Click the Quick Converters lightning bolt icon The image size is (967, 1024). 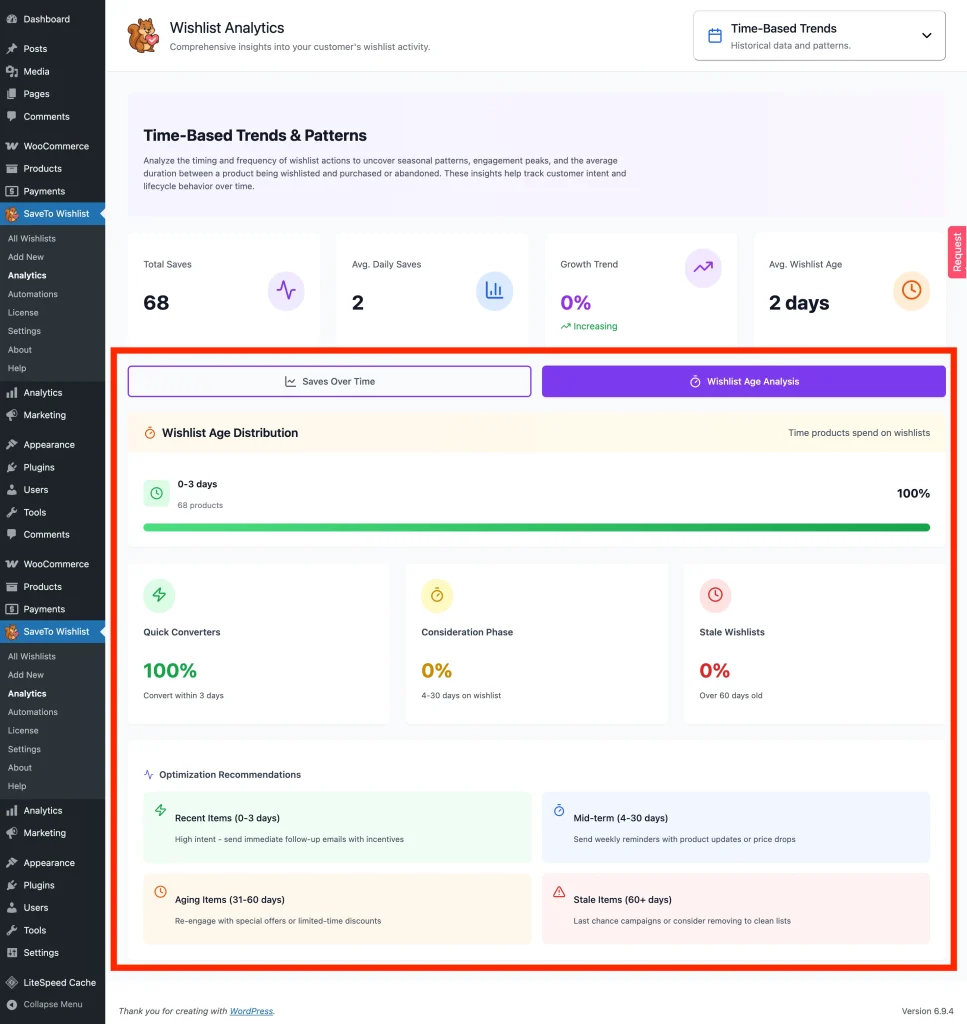pos(159,595)
